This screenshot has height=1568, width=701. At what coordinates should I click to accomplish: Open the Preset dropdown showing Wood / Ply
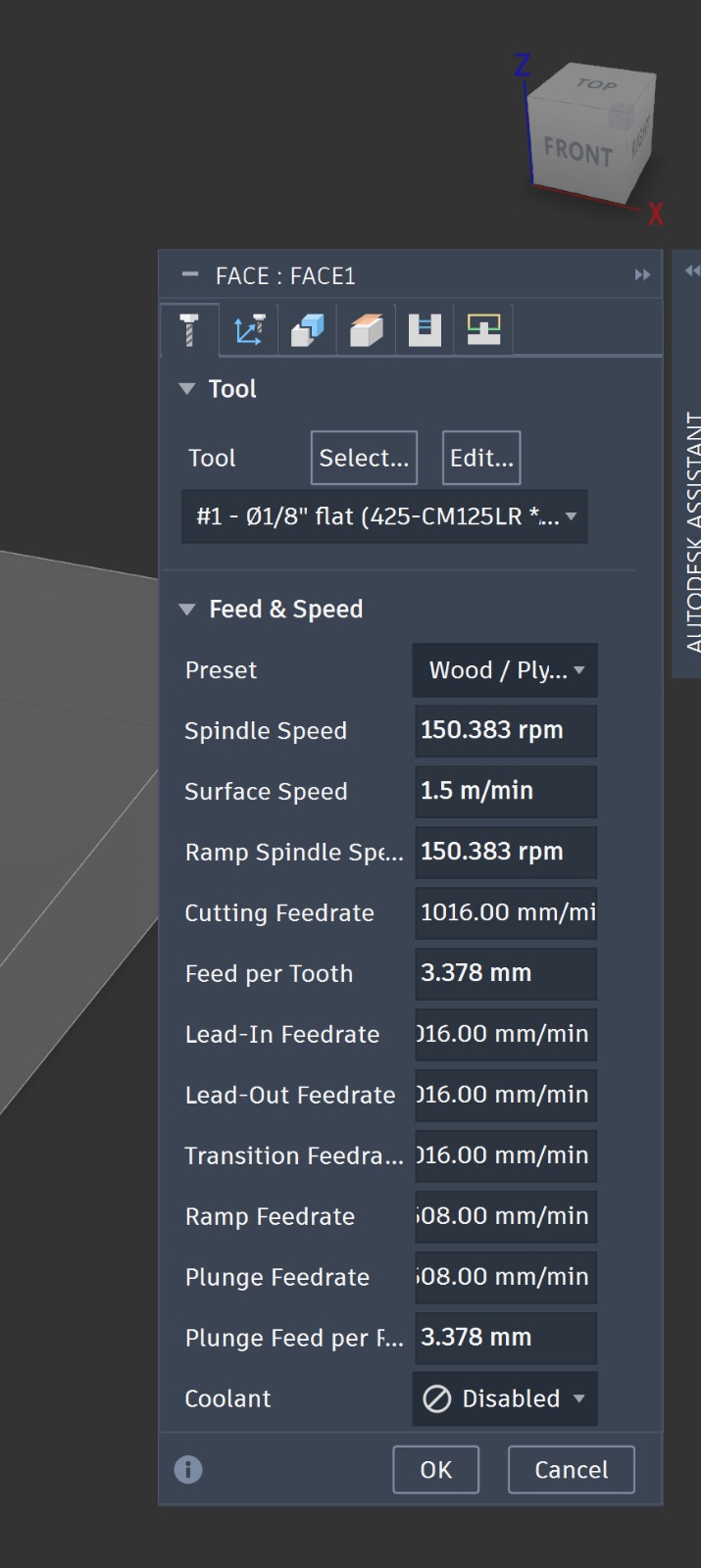505,670
